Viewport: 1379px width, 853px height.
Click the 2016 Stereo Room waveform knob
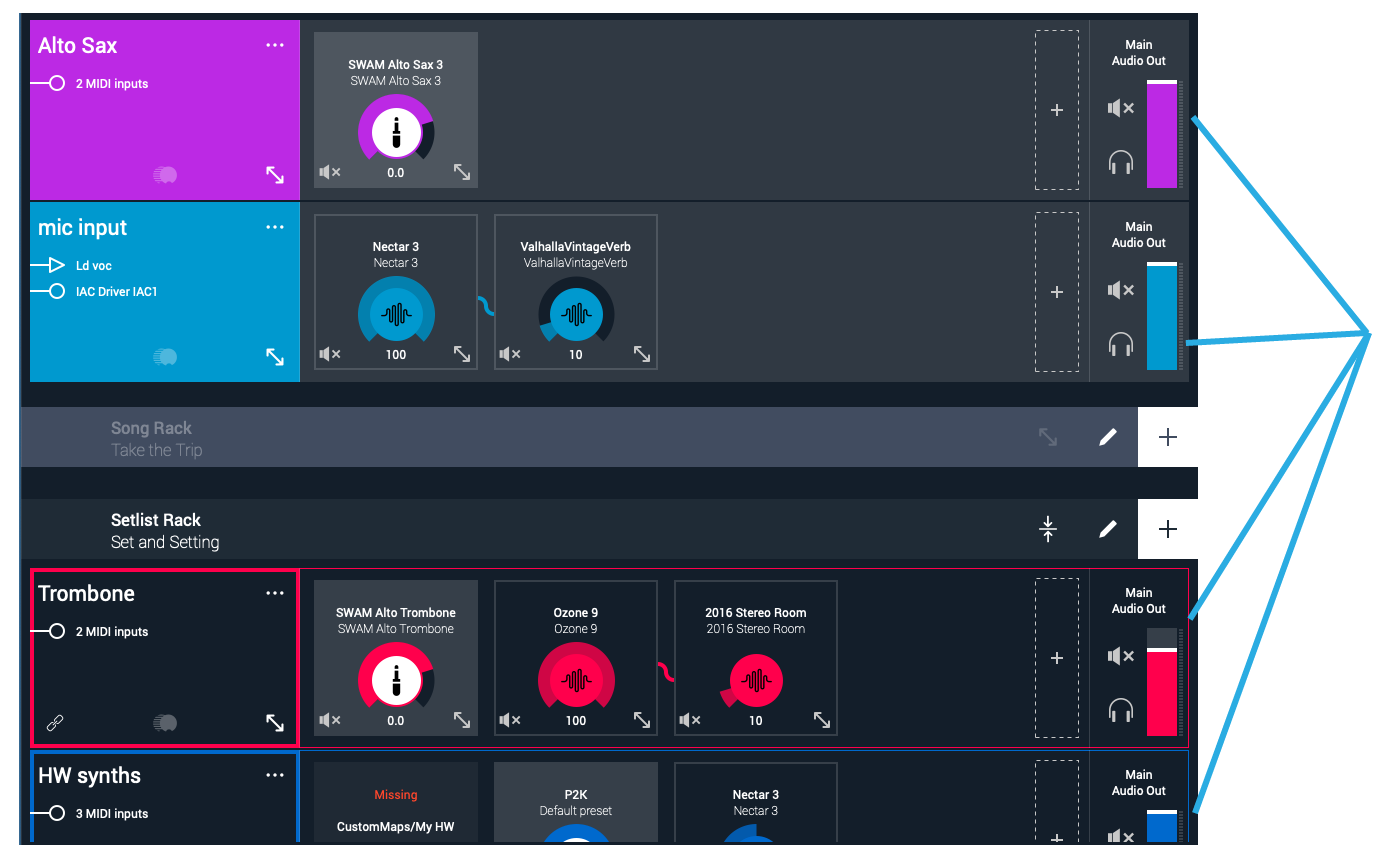click(756, 680)
